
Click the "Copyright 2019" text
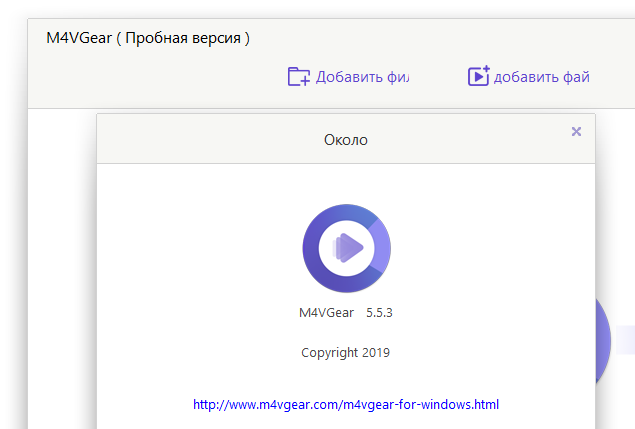[x=345, y=352]
